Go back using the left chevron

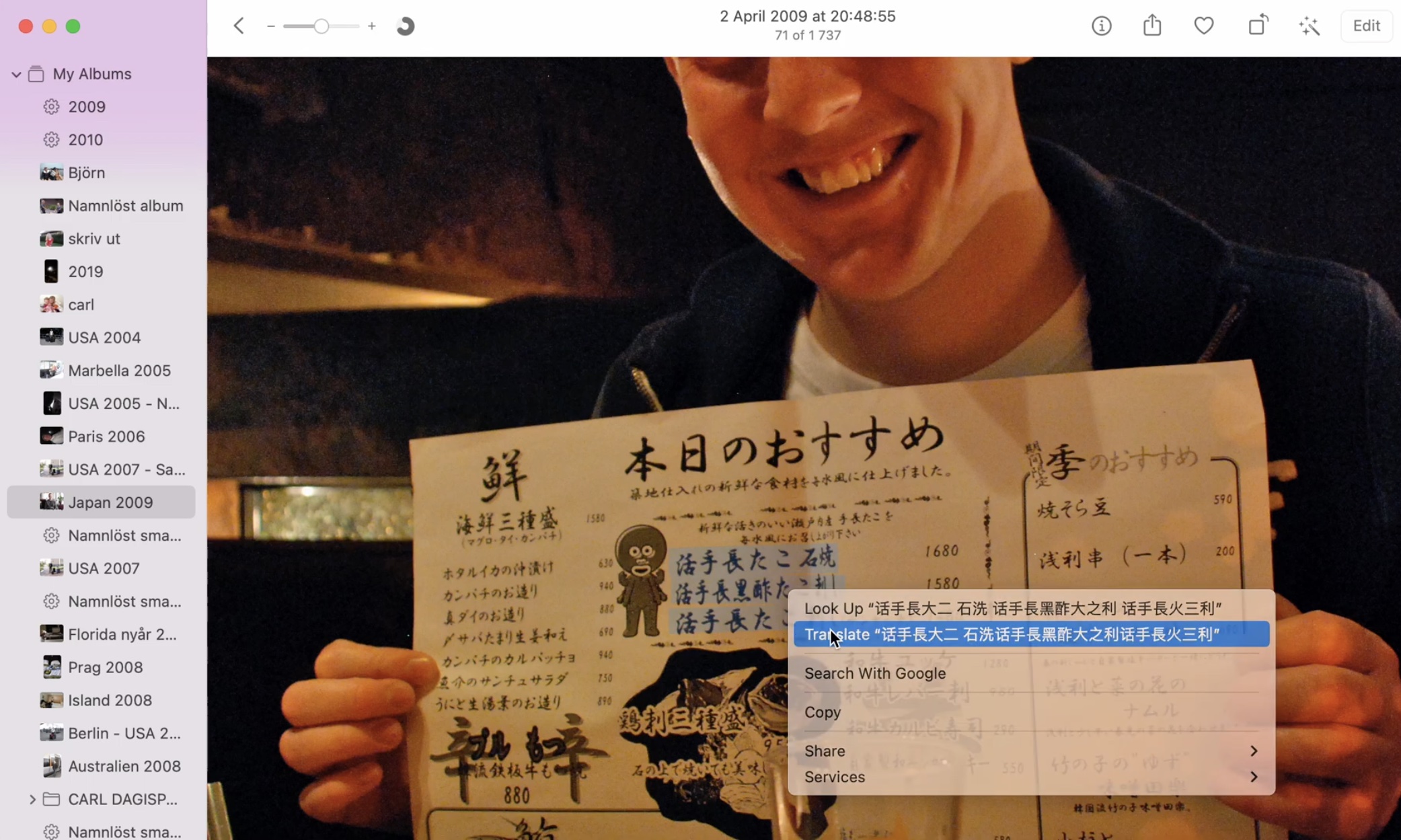point(239,26)
